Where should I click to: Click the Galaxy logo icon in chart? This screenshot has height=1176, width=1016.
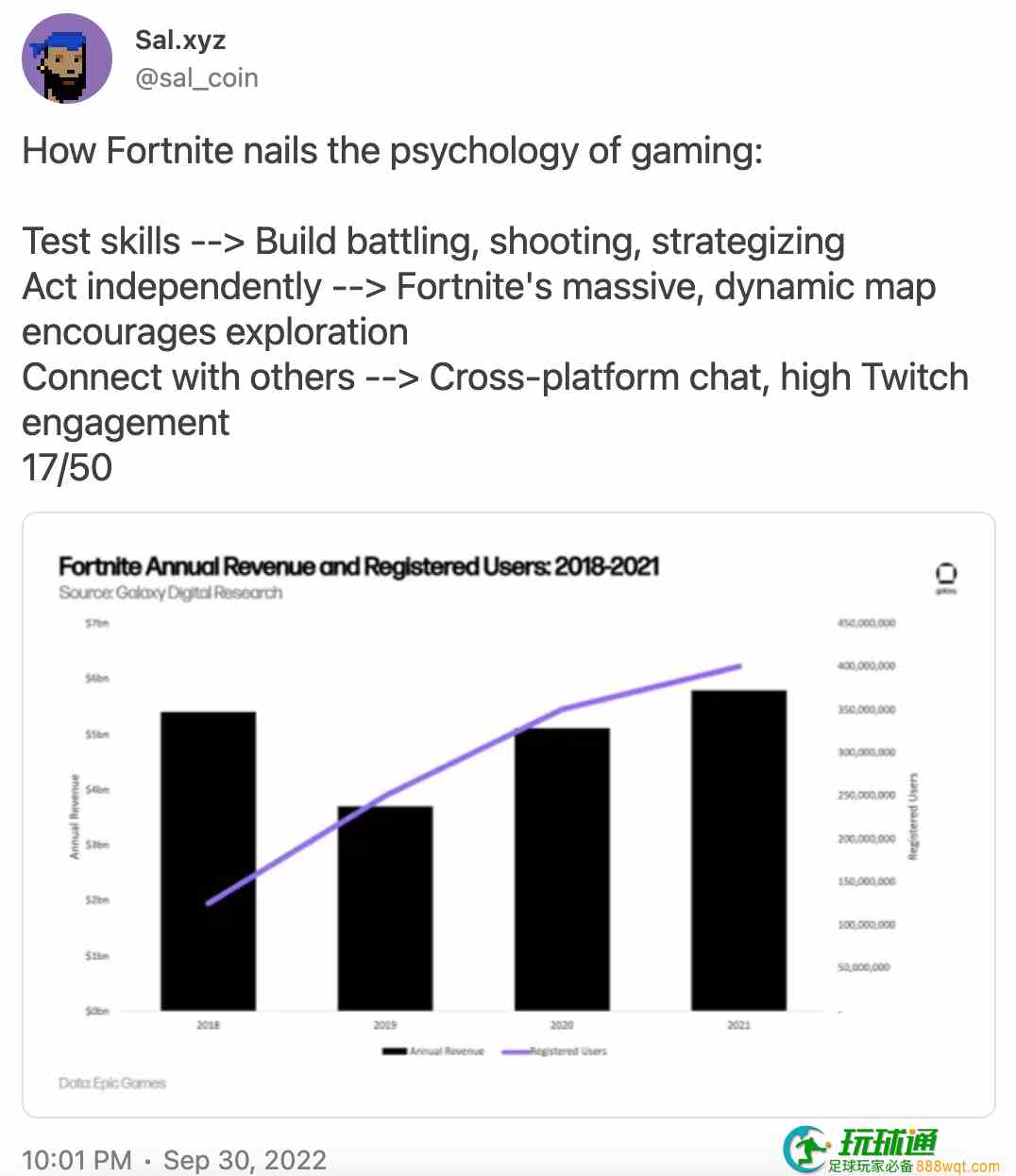click(x=945, y=576)
